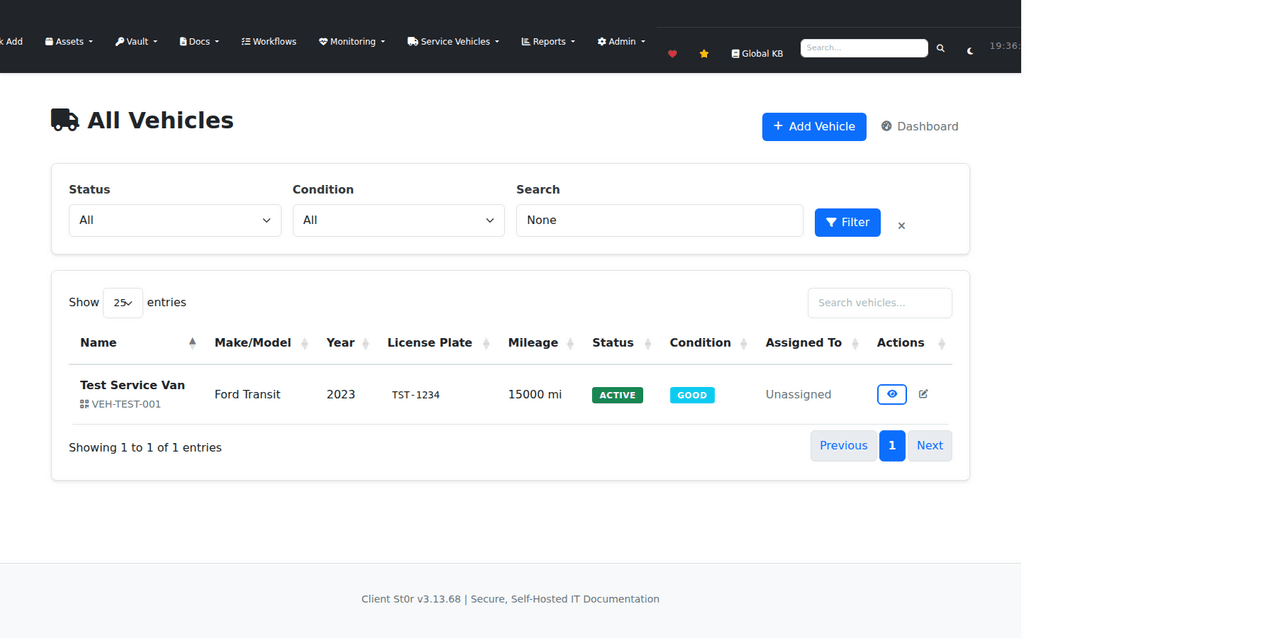The width and height of the screenshot is (1280, 638).
Task: Open the Vault dropdown menu
Action: coord(136,42)
